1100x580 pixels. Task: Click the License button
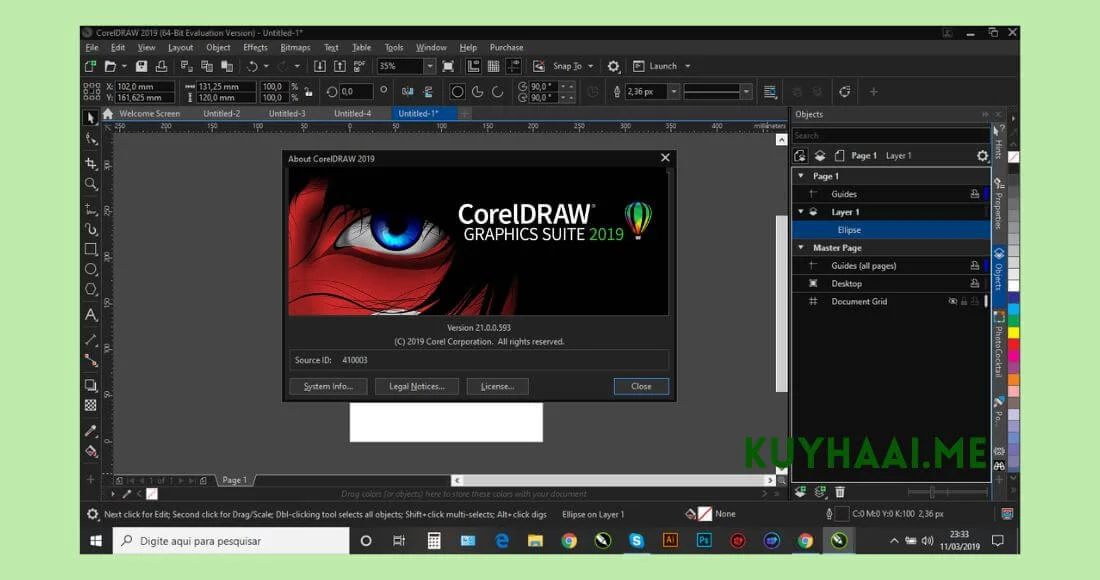point(497,386)
